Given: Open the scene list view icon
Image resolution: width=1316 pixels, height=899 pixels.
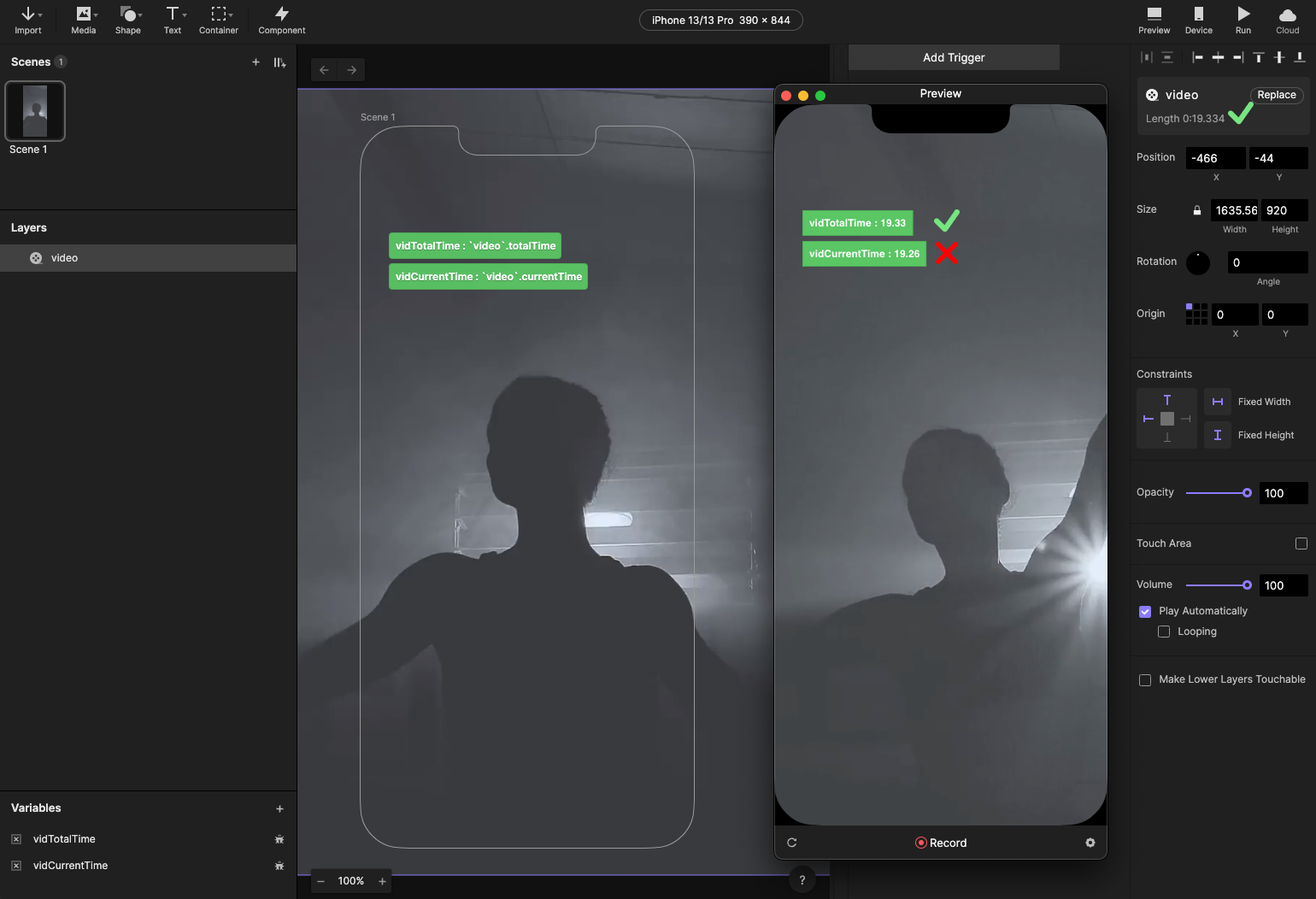Looking at the screenshot, I should coord(279,62).
